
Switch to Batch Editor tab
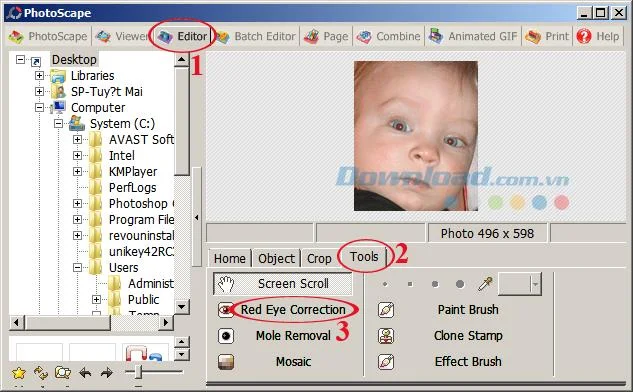coord(256,36)
